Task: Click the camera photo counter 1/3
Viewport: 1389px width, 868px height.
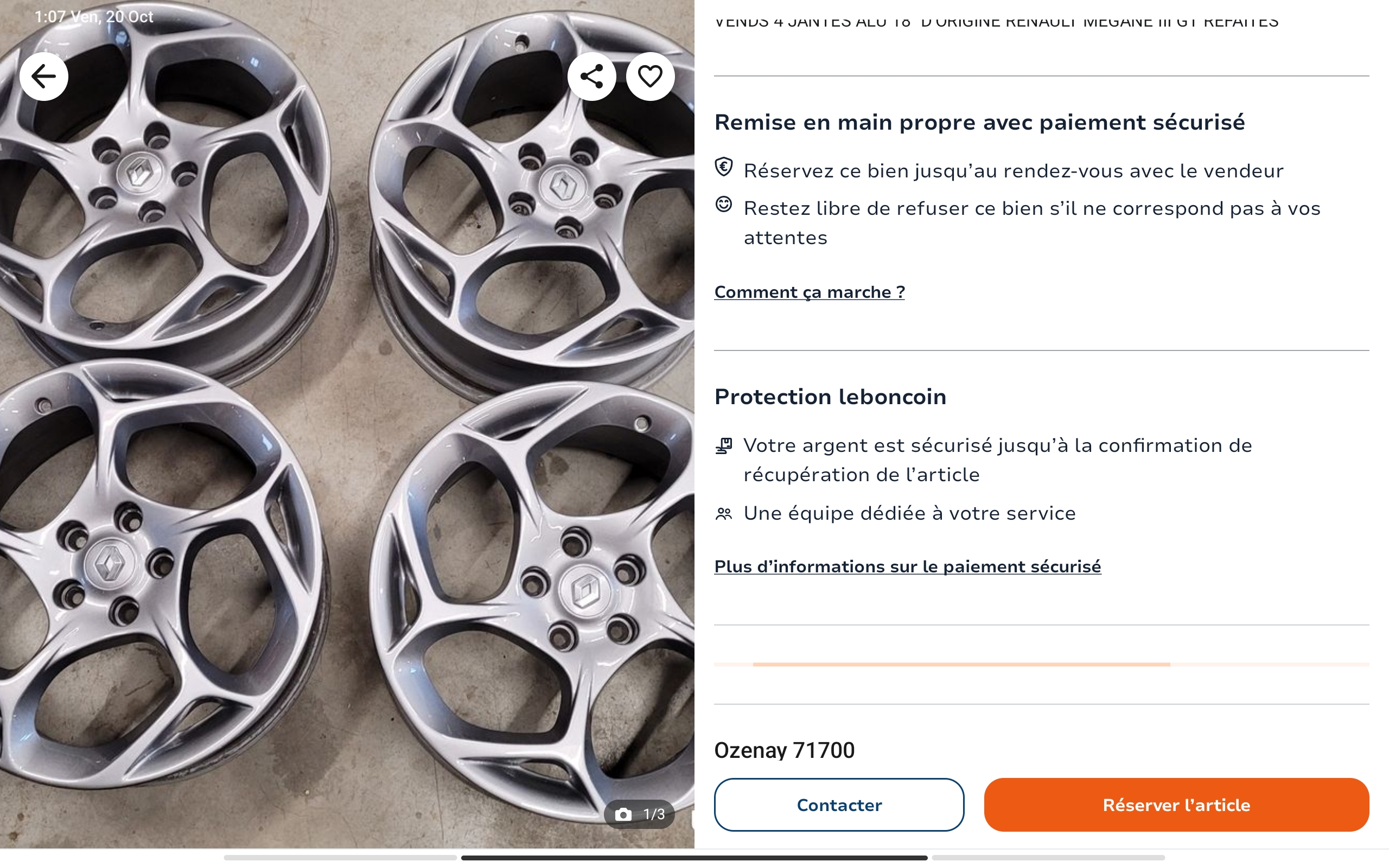Action: (639, 813)
